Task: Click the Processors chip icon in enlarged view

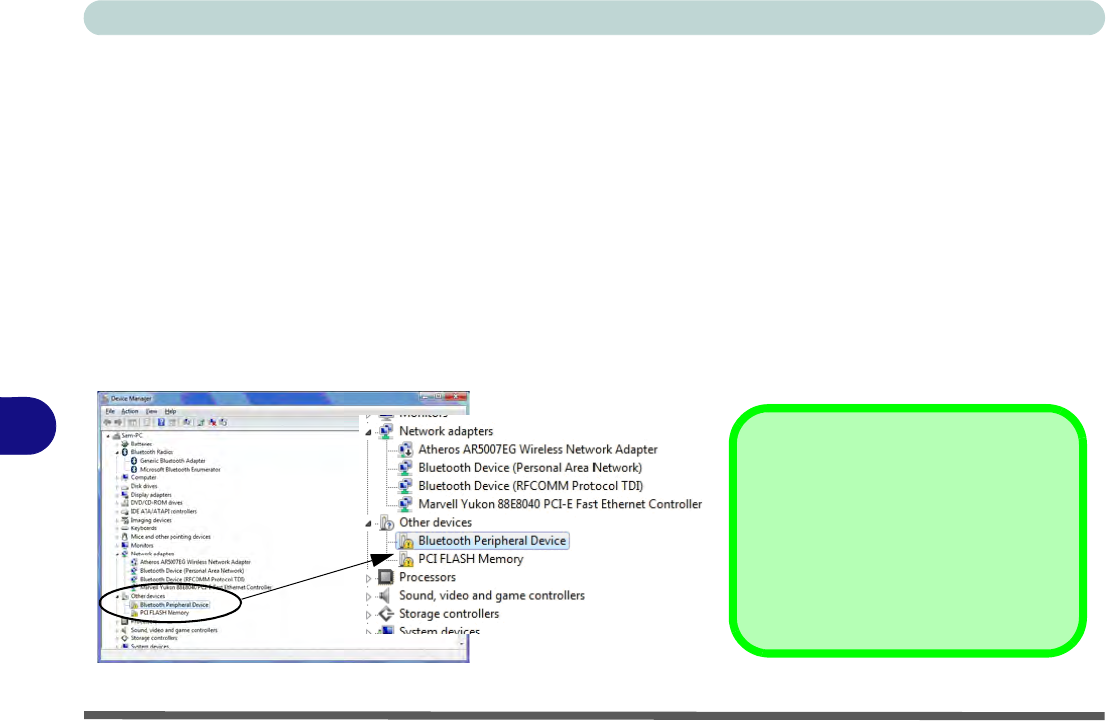Action: (386, 578)
